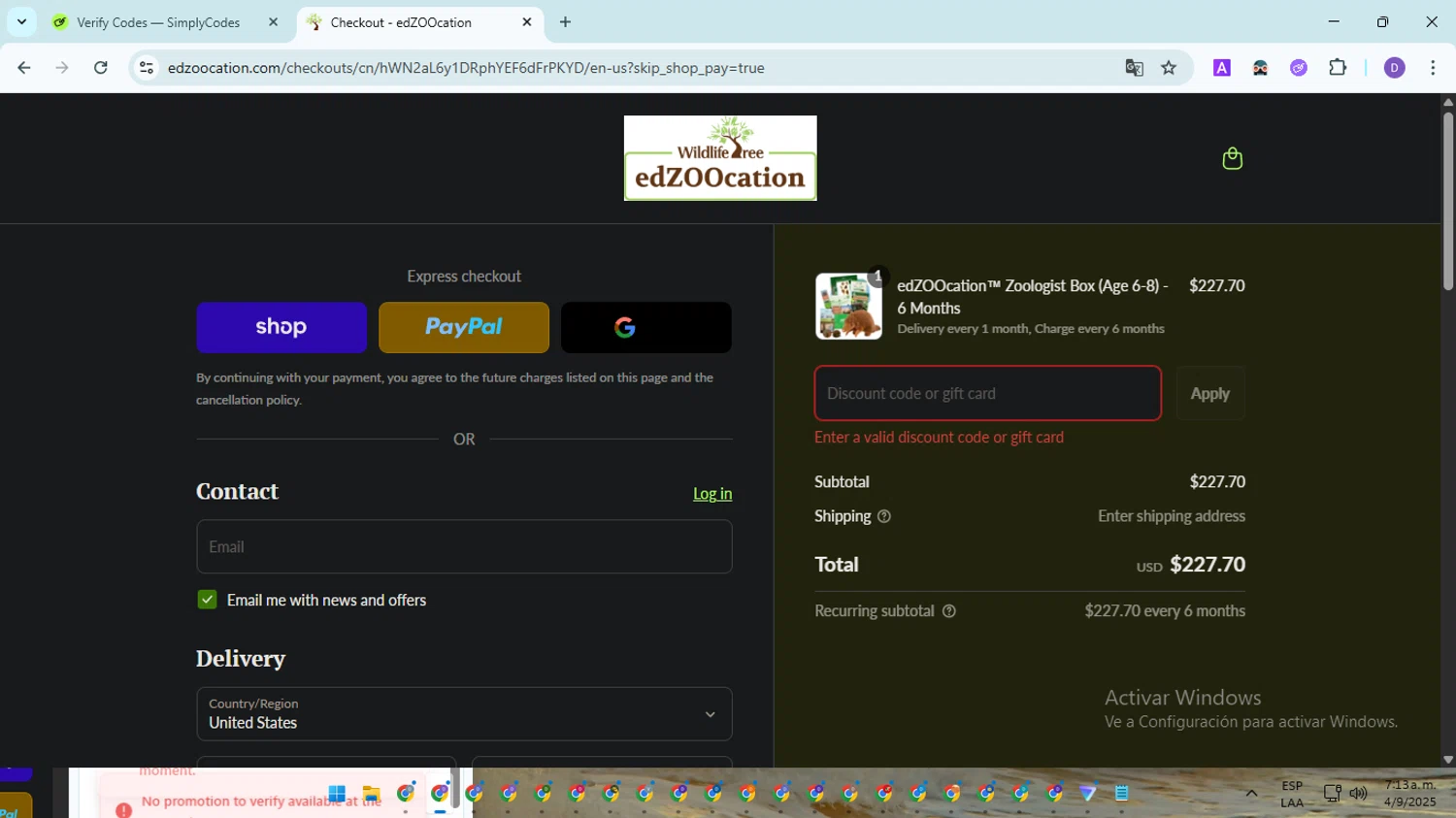
Task: Uncheck Email me with news and offers
Action: tap(207, 600)
